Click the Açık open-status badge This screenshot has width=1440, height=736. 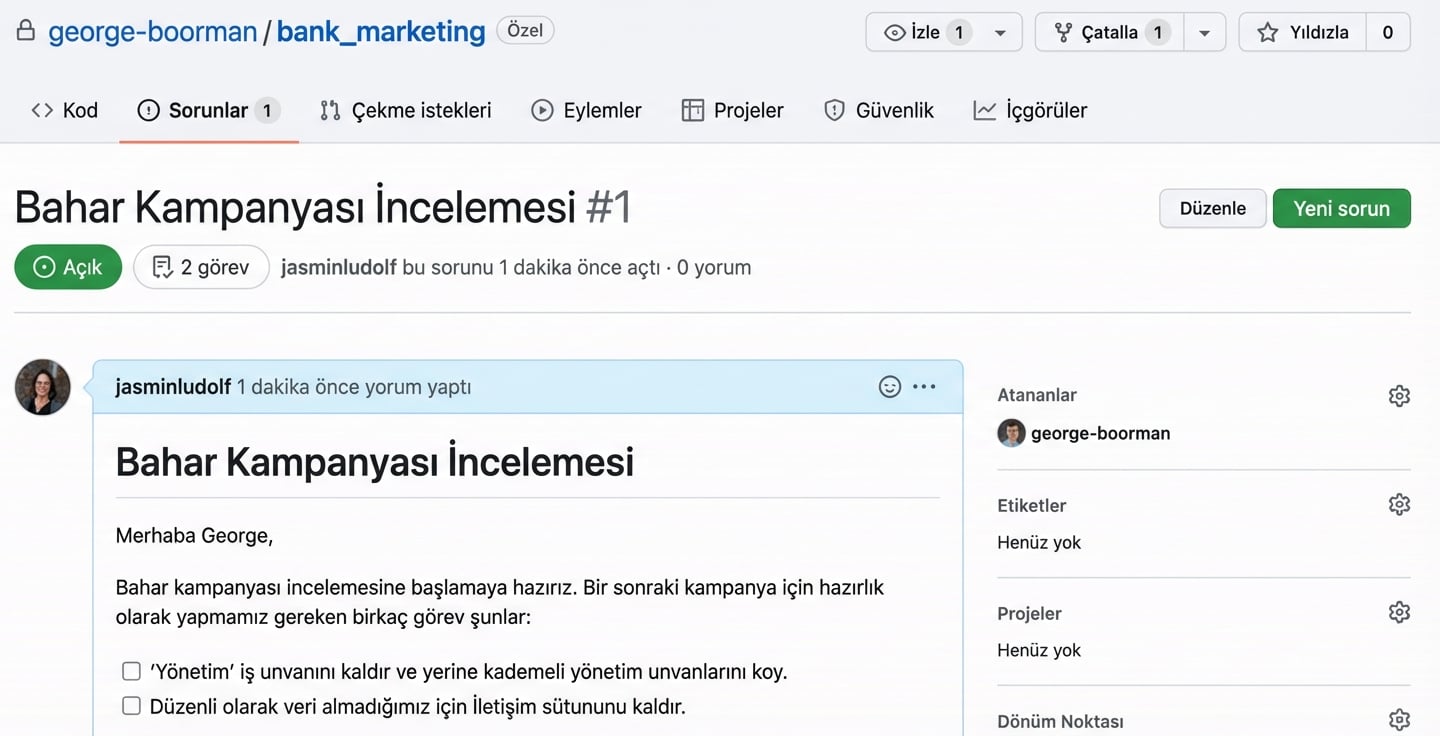pyautogui.click(x=67, y=266)
